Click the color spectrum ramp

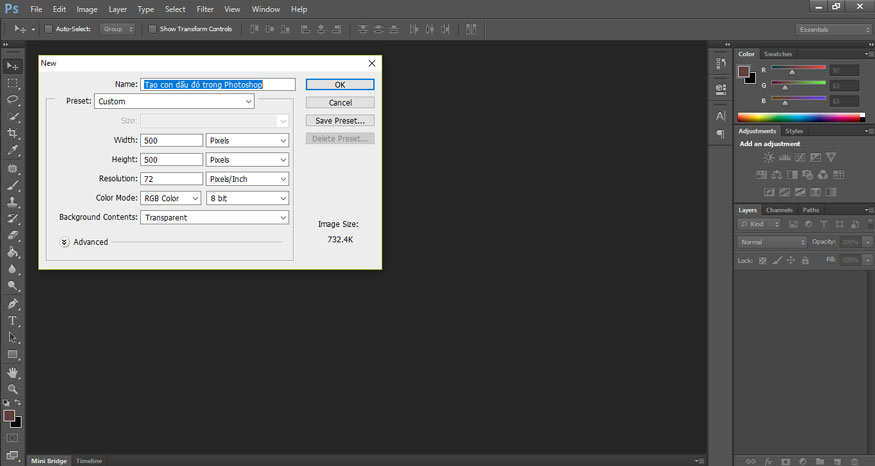click(801, 117)
